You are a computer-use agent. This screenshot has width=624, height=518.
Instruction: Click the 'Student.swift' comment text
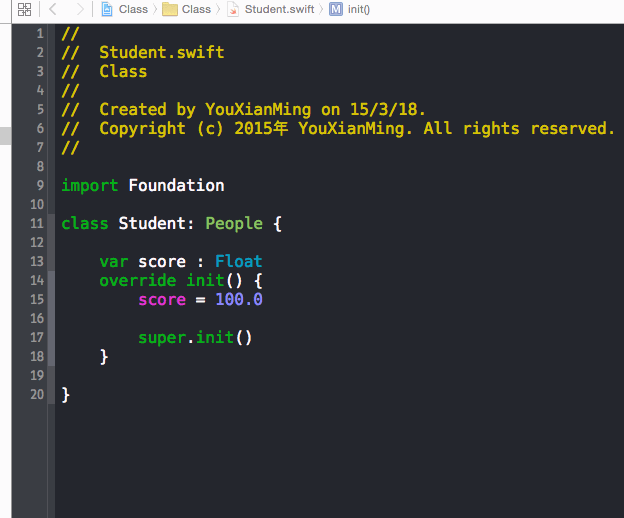(162, 52)
